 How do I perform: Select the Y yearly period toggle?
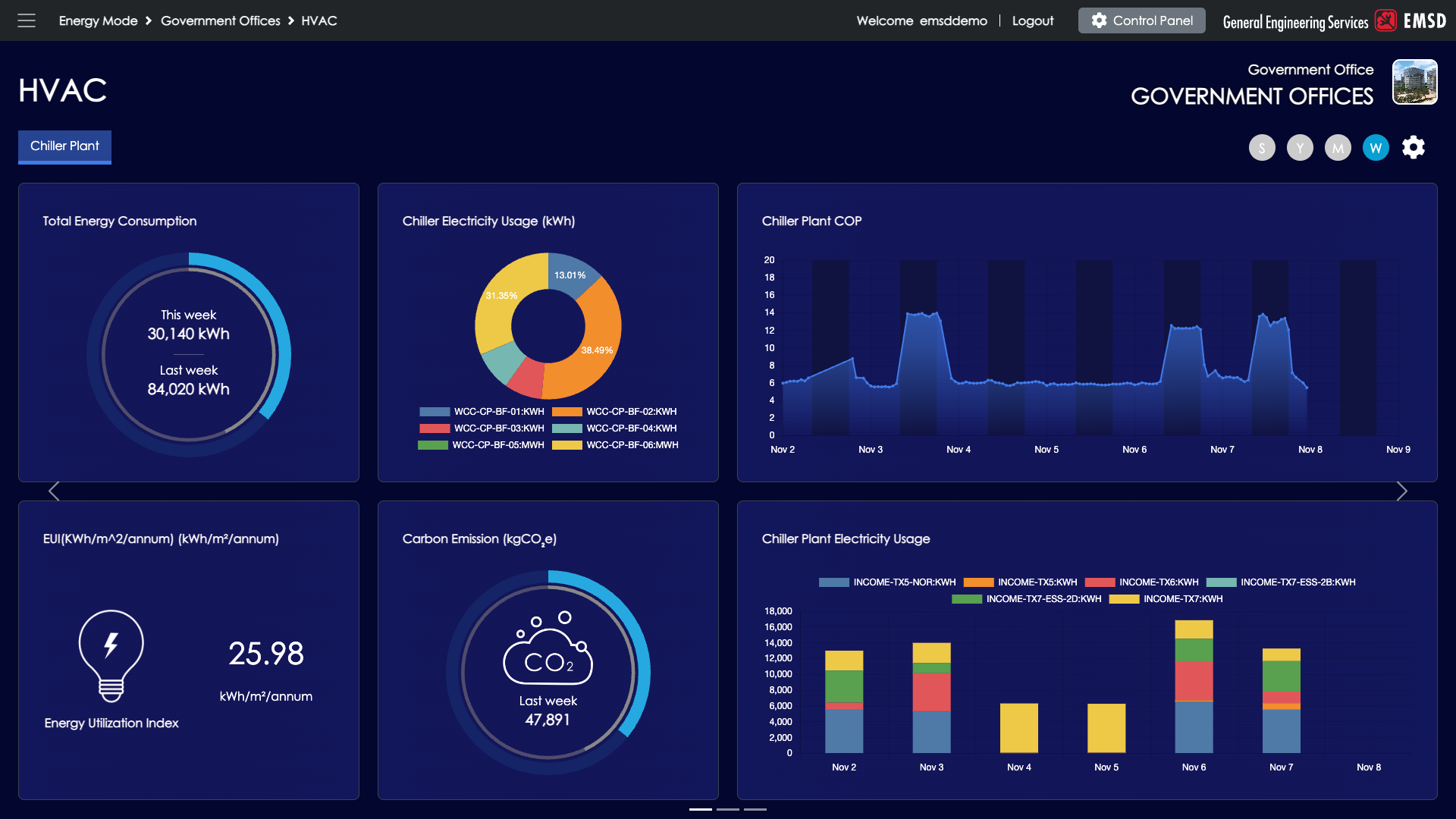pyautogui.click(x=1299, y=148)
